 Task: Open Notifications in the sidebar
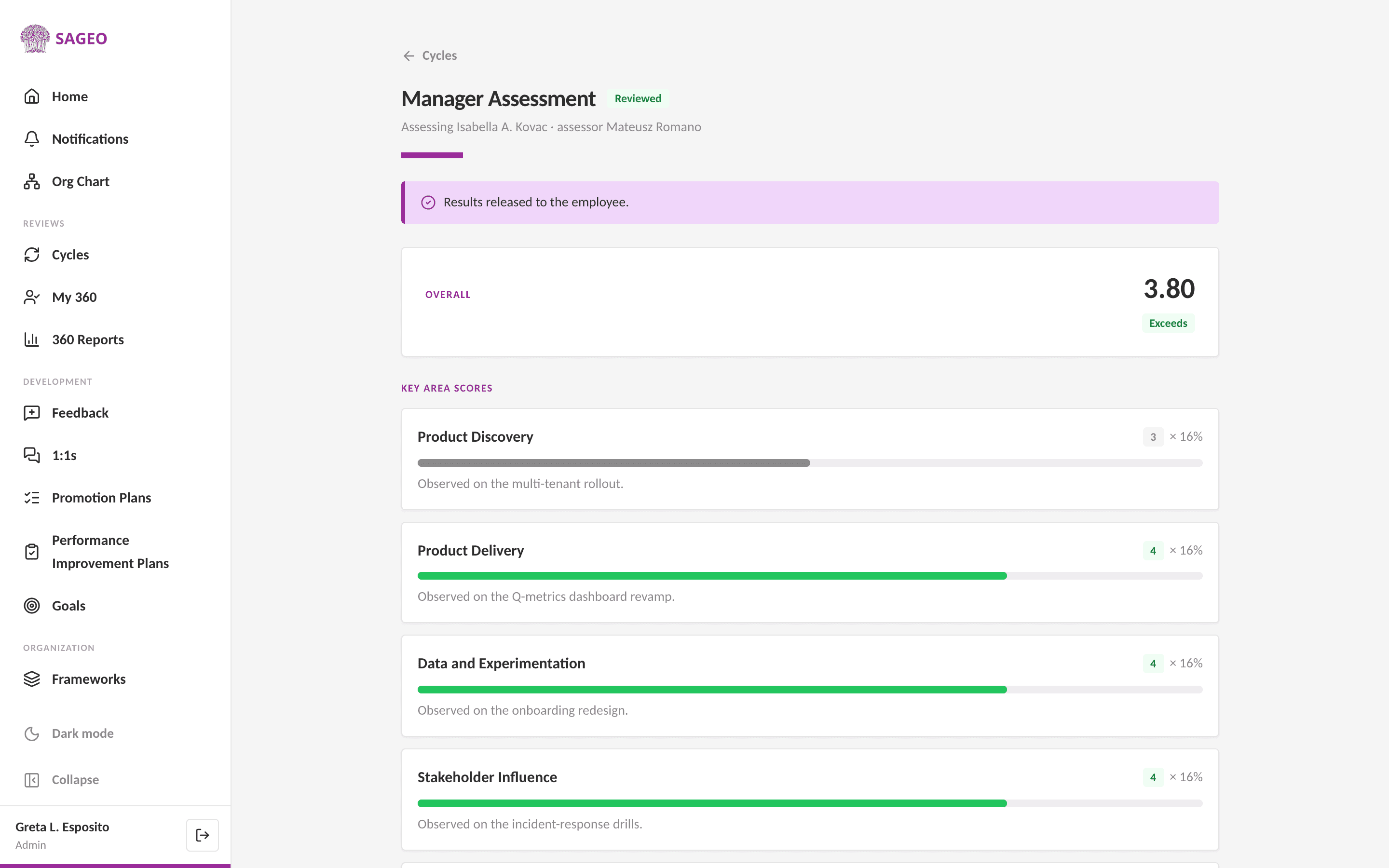[x=115, y=139]
